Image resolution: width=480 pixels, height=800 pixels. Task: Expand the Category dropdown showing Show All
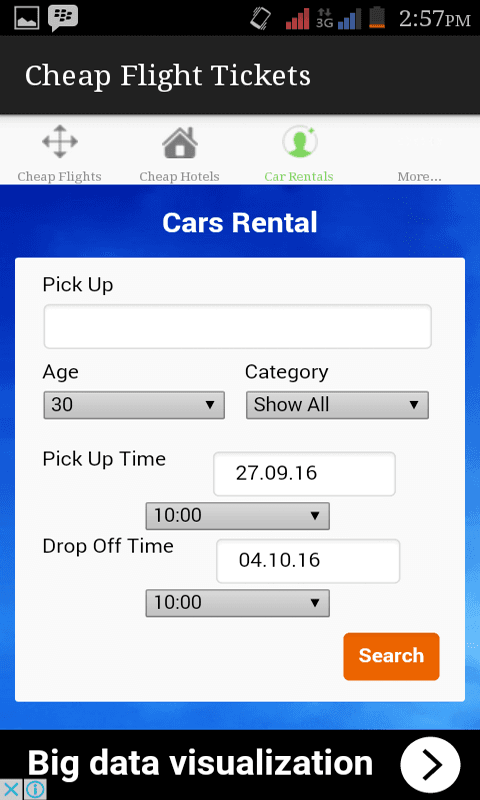coord(337,405)
